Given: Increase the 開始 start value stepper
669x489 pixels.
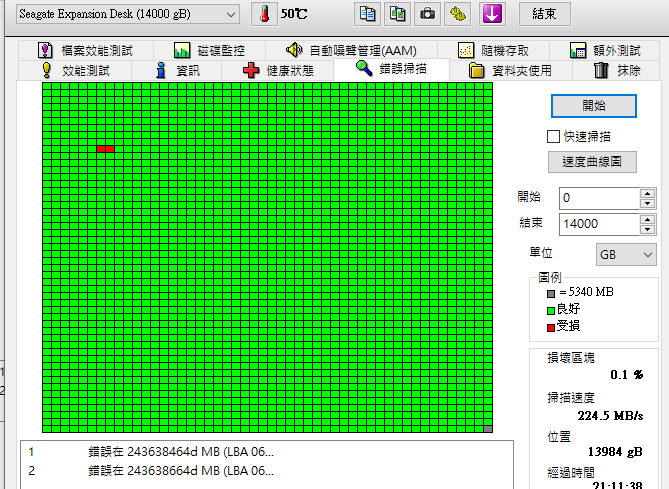Looking at the screenshot, I should click(x=647, y=193).
